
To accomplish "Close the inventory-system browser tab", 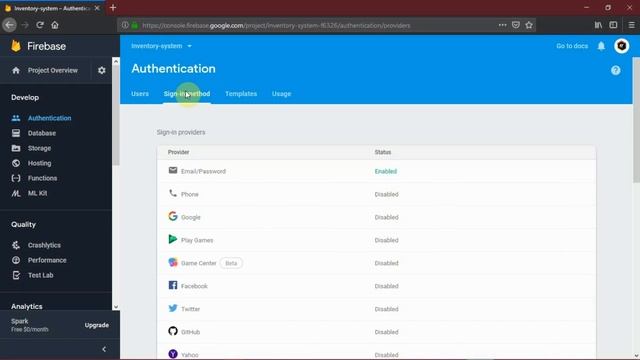I will point(97,8).
